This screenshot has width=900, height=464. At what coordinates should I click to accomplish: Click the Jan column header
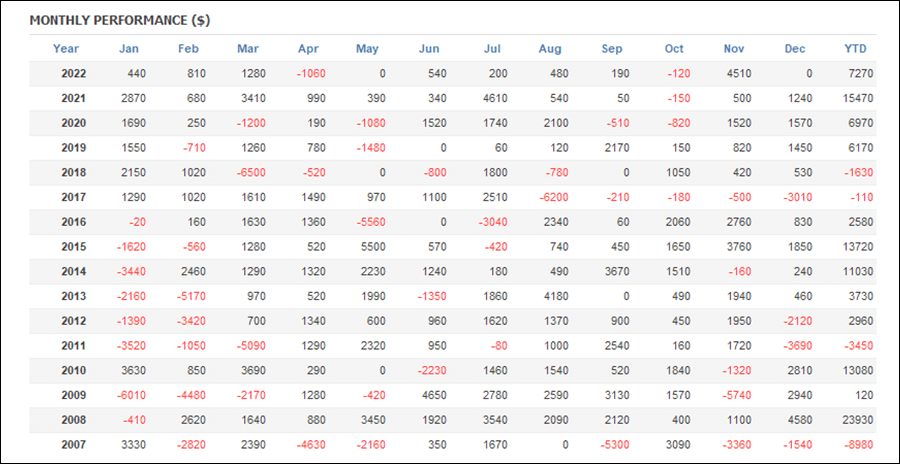pyautogui.click(x=129, y=49)
